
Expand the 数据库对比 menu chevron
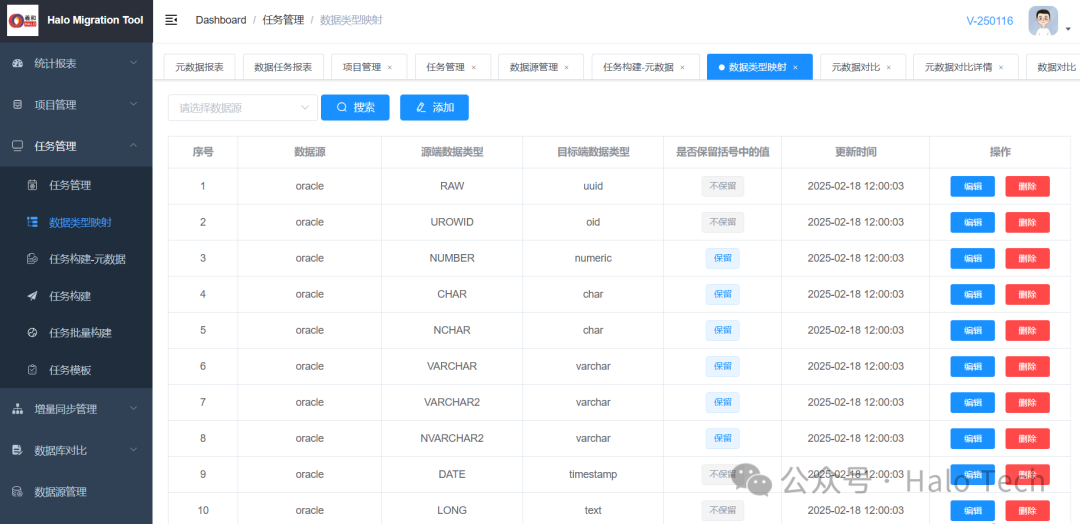click(x=134, y=450)
